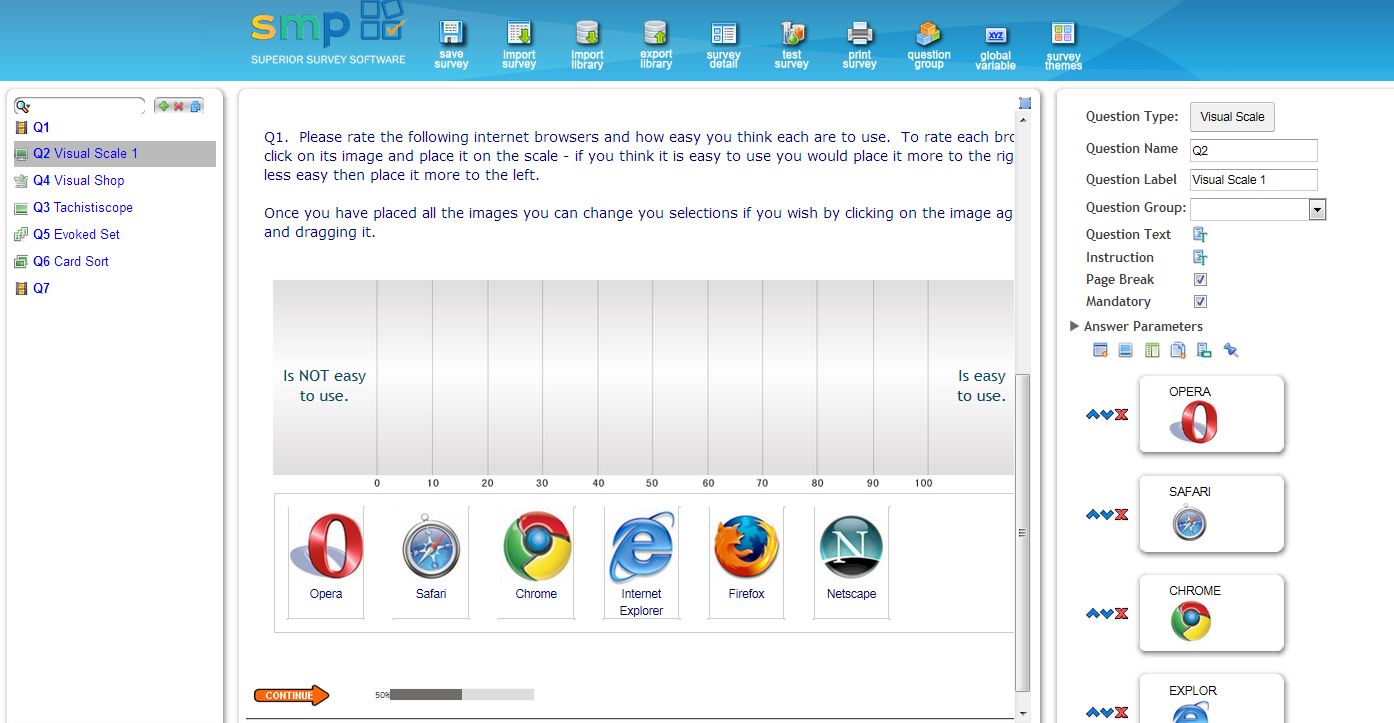
Task: Move the SAFARI answer down
Action: point(1107,515)
